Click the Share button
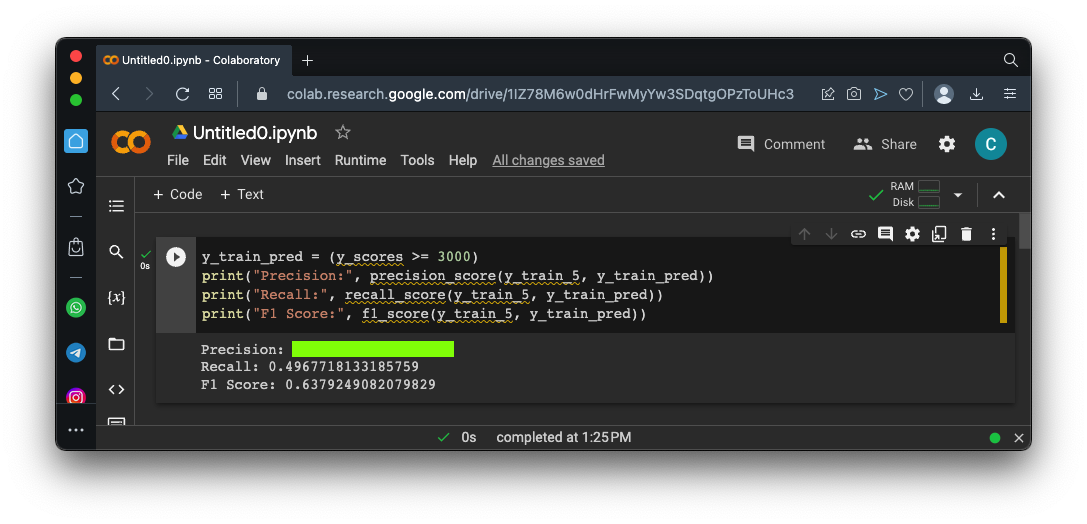 [885, 144]
